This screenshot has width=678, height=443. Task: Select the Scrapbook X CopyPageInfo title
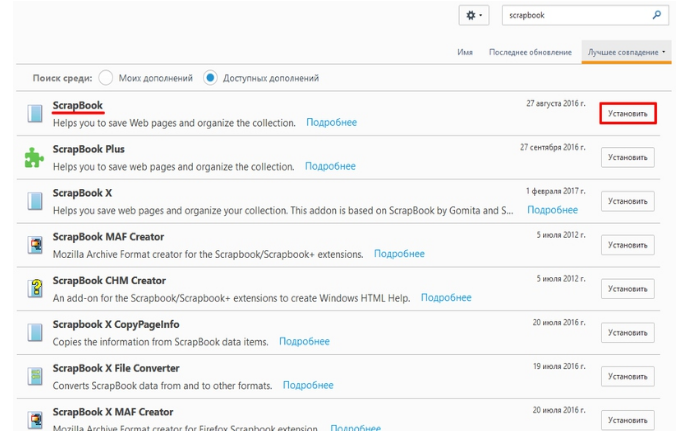116,325
